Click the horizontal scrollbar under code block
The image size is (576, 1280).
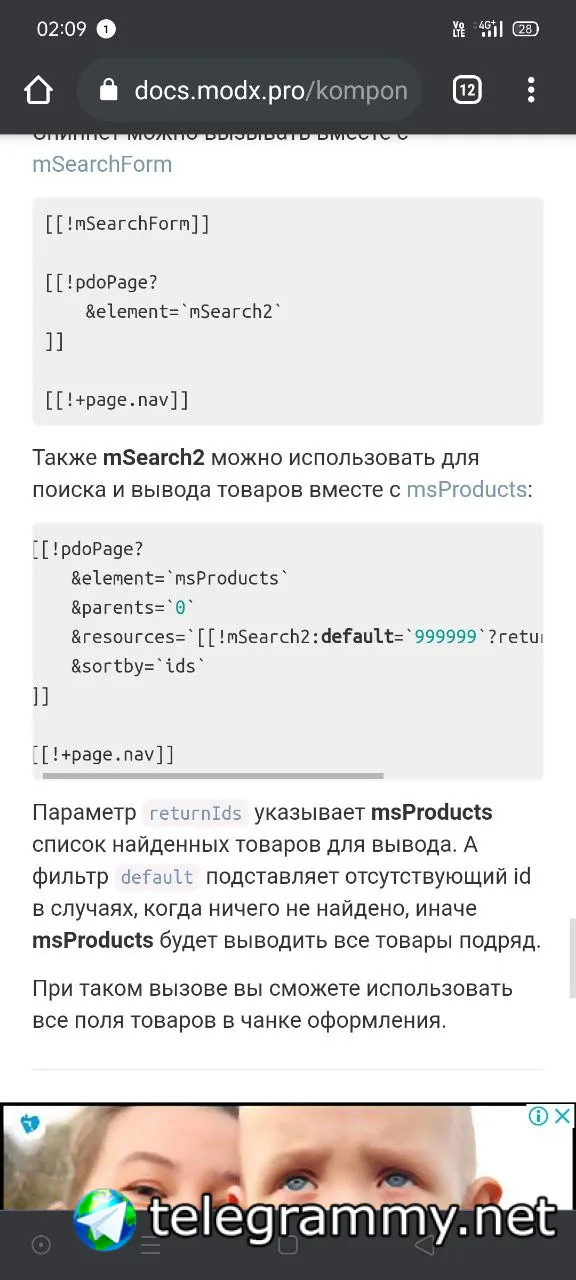(x=212, y=775)
